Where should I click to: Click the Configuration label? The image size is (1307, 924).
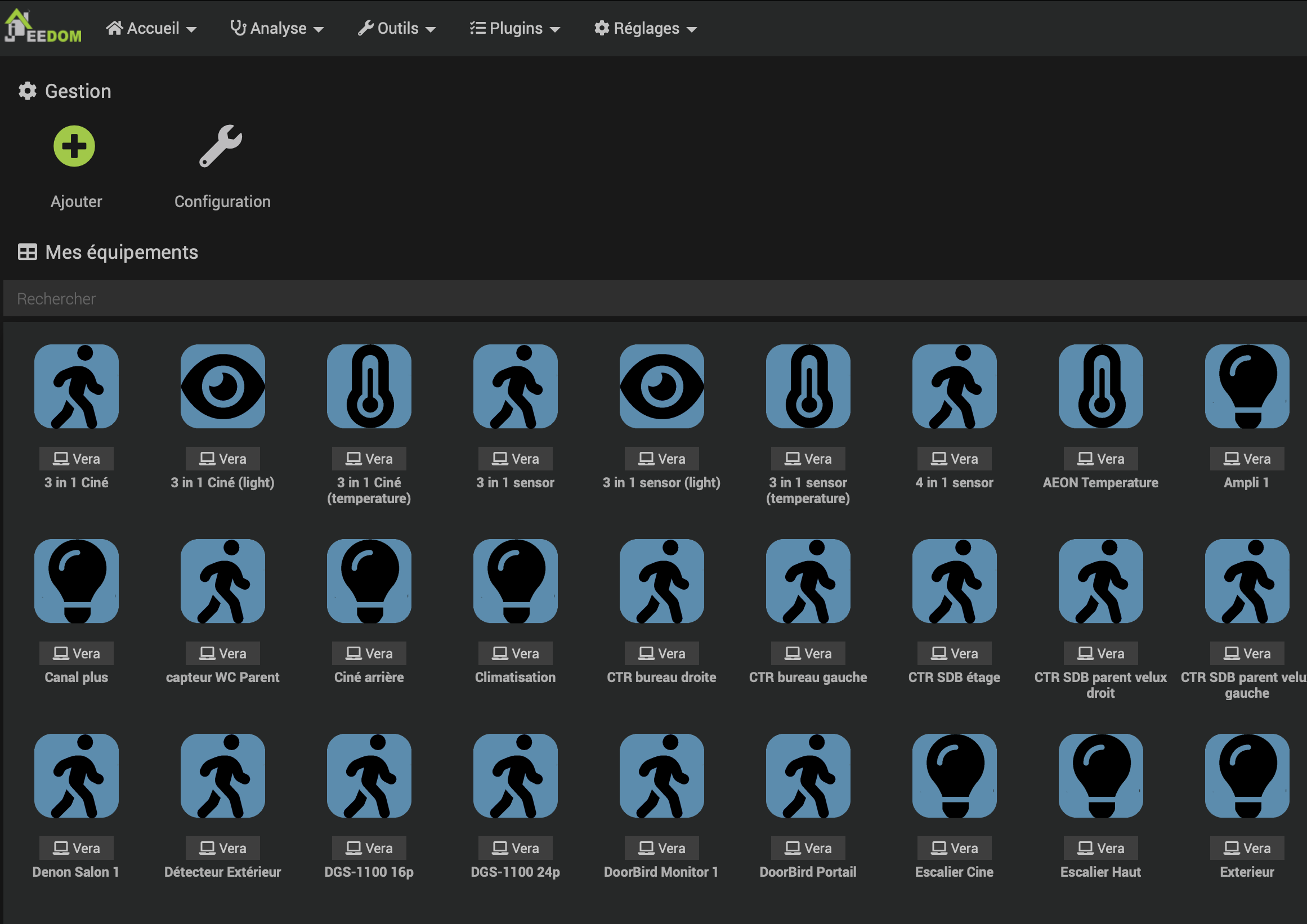[x=222, y=201]
